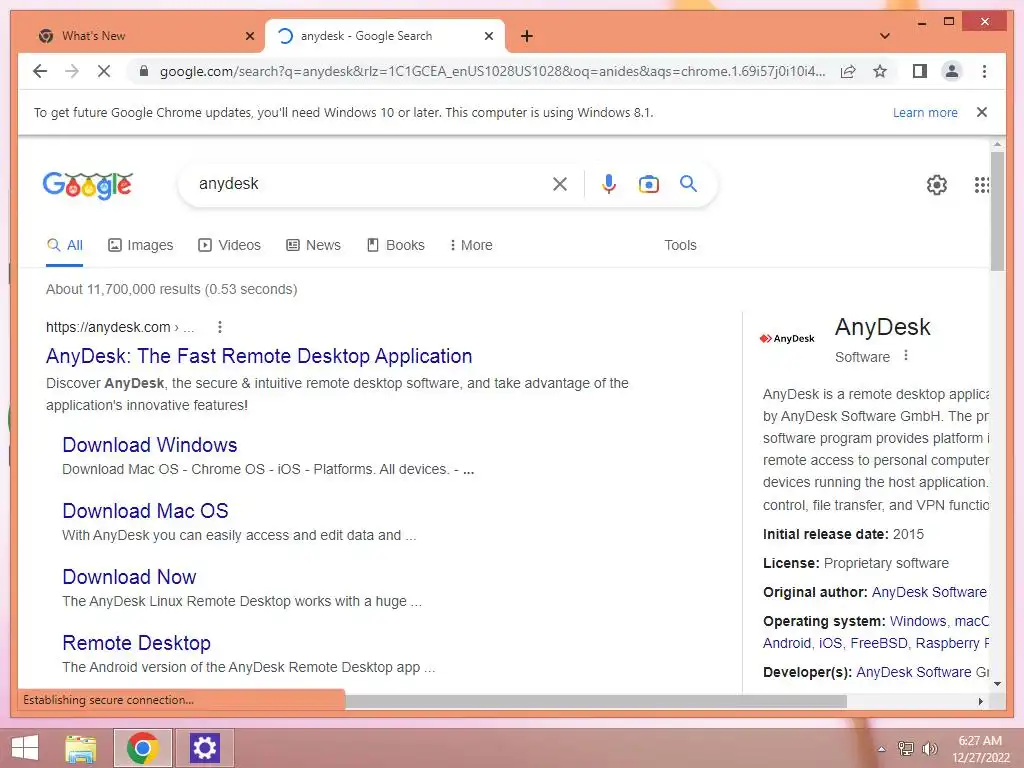Dismiss the Chrome update notice

click(982, 112)
